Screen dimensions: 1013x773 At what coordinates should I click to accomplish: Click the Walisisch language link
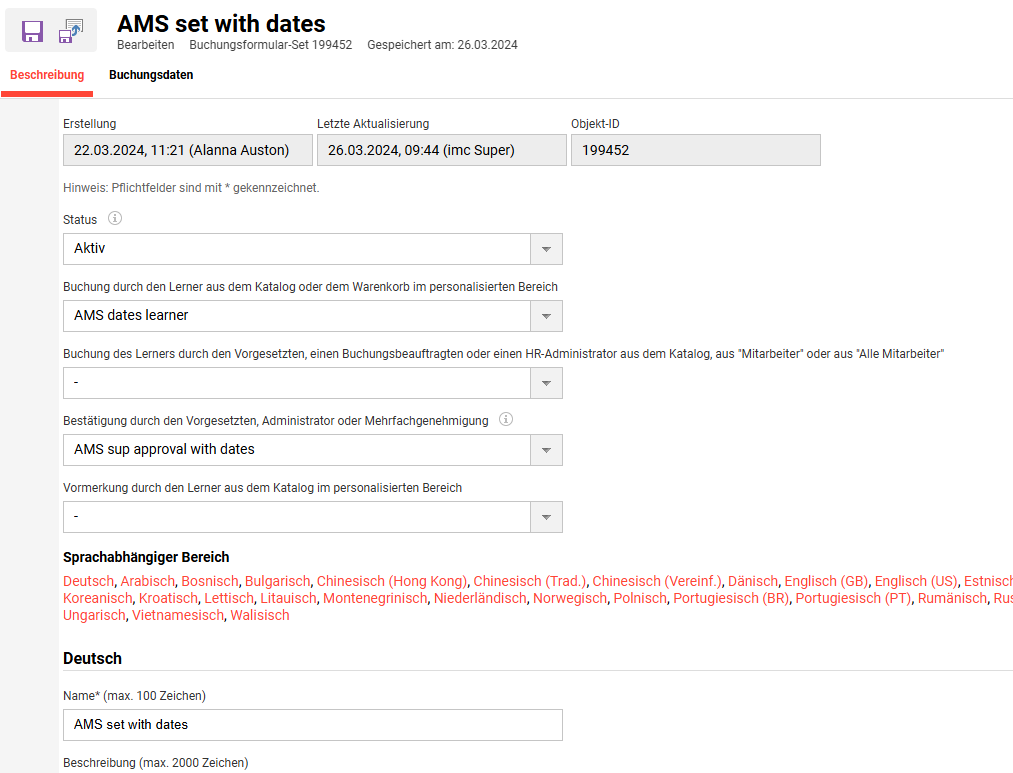tap(260, 615)
